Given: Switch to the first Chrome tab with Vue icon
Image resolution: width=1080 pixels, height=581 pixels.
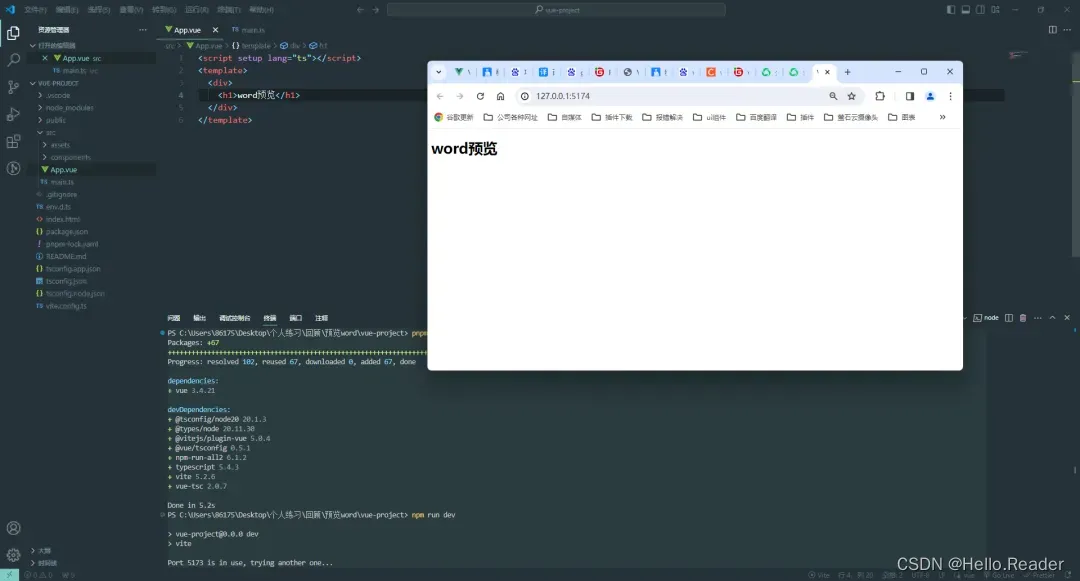Looking at the screenshot, I should coord(459,72).
